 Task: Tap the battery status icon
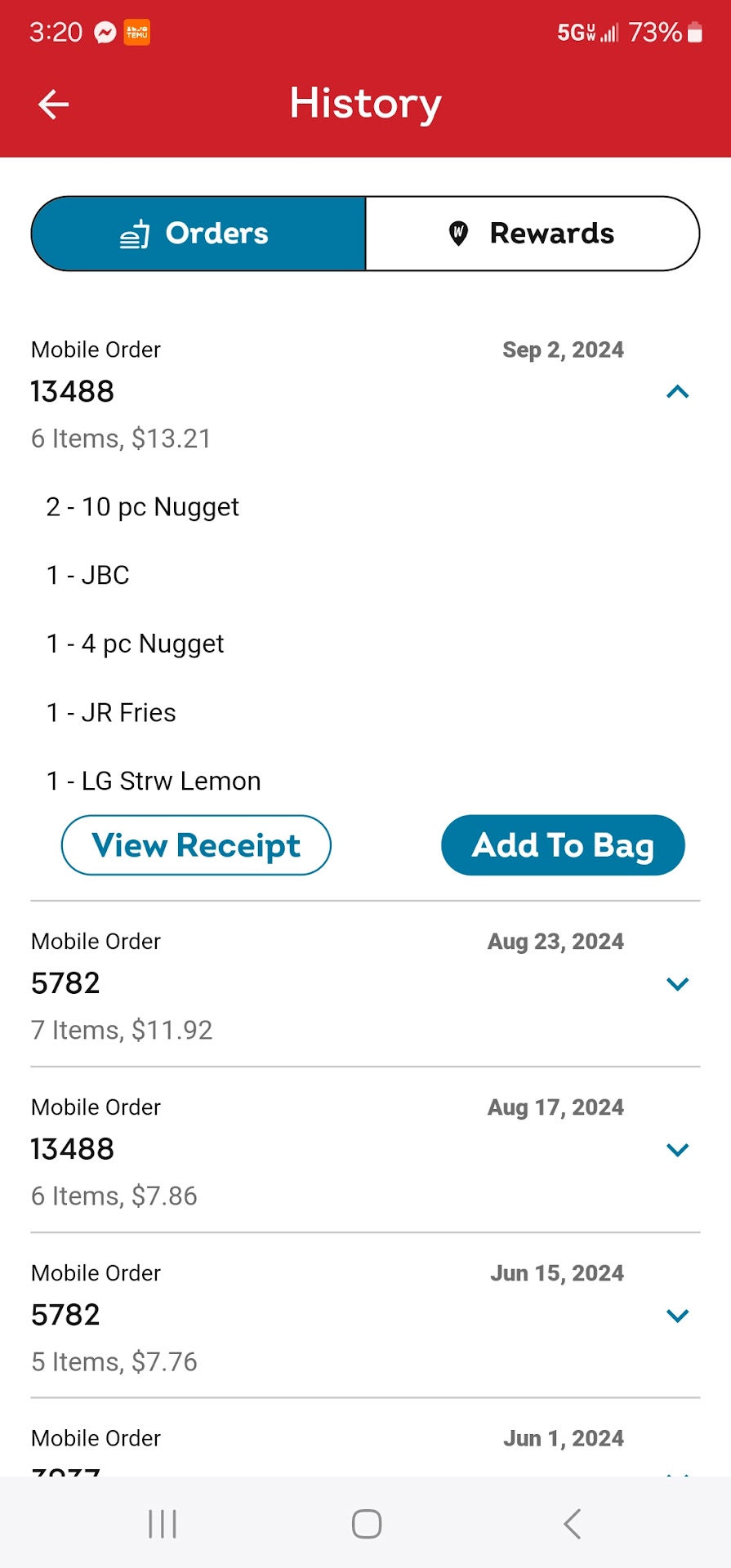695,33
